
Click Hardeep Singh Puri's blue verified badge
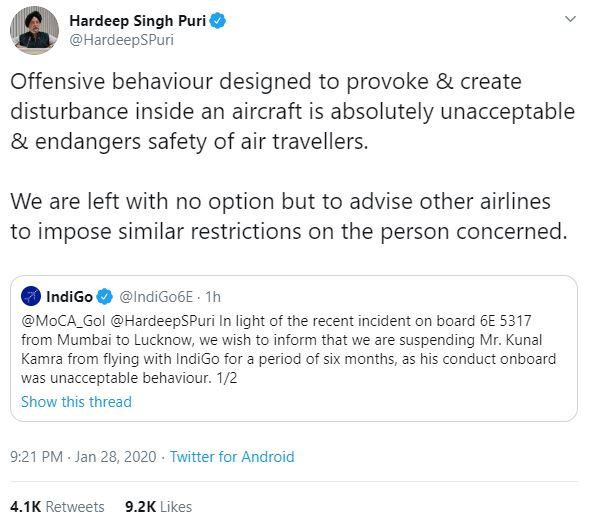pyautogui.click(x=218, y=20)
